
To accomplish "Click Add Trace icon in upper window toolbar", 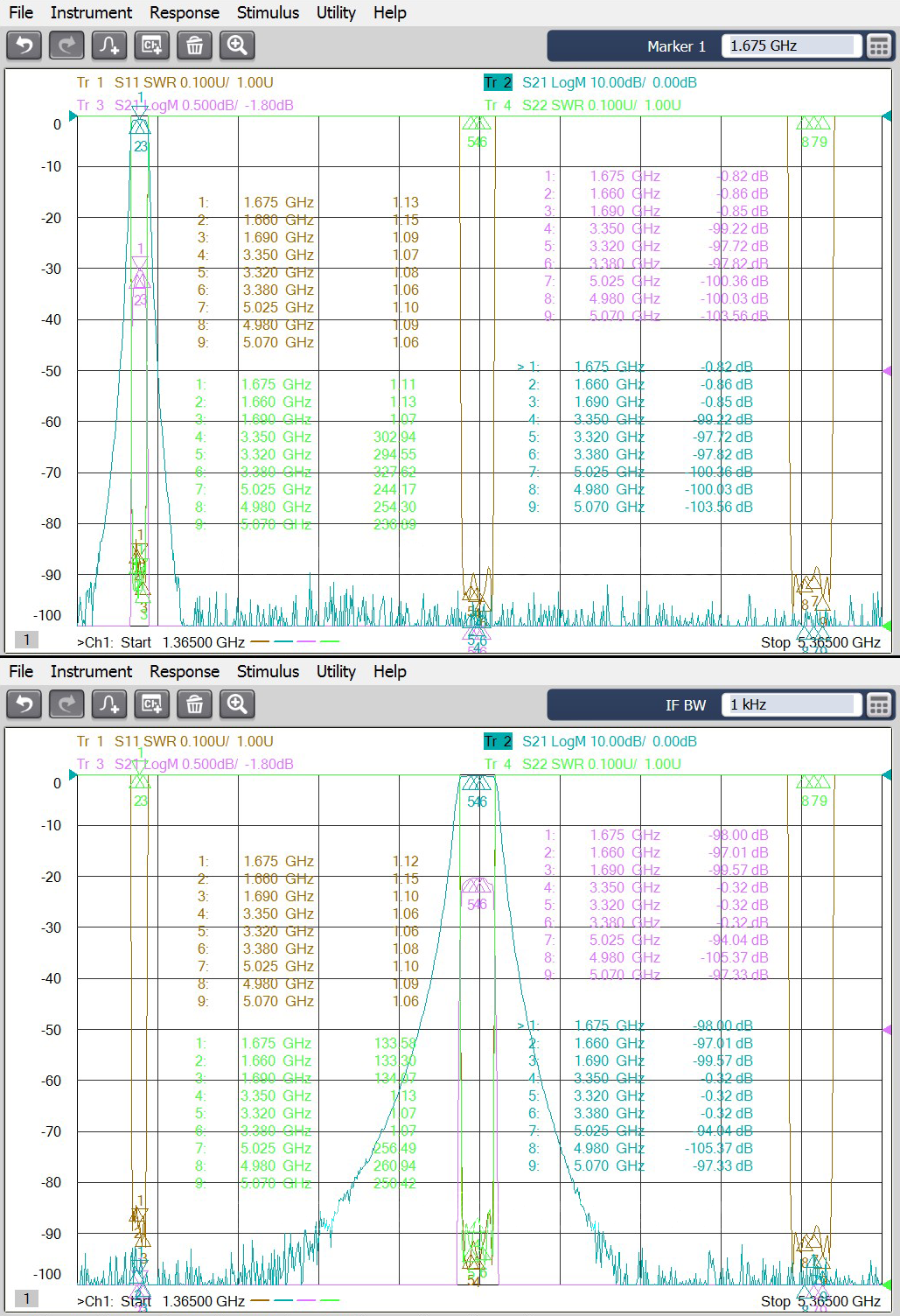I will [x=109, y=45].
